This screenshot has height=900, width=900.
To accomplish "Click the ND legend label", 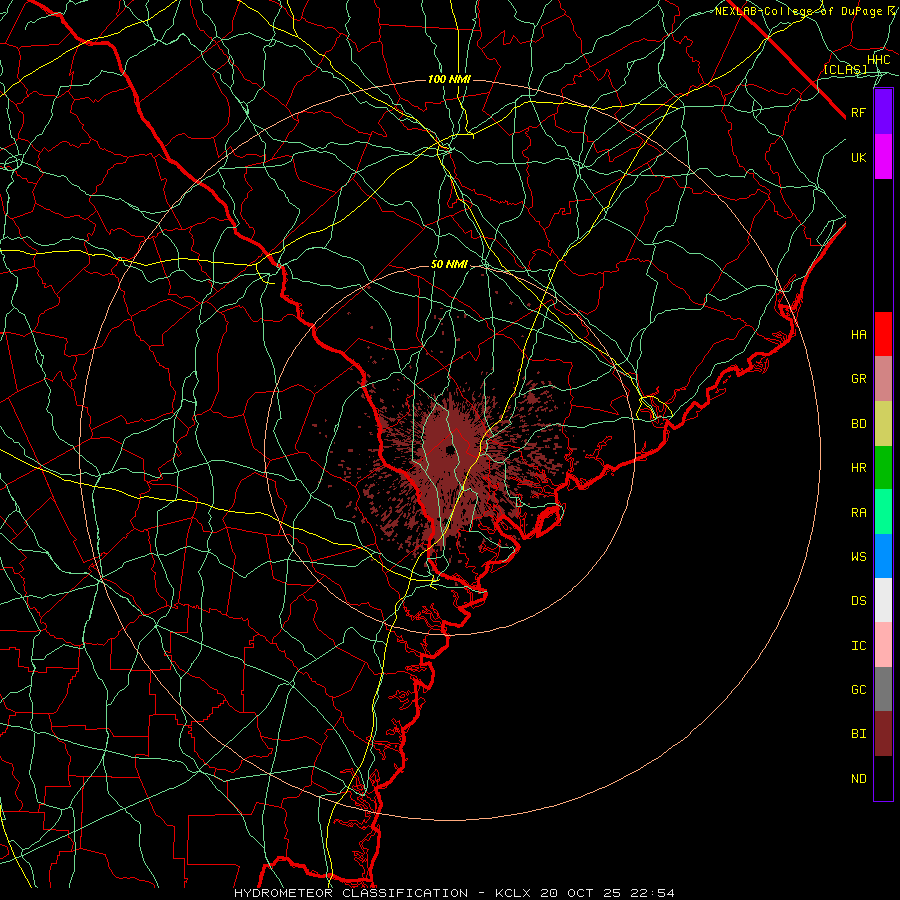I will (x=859, y=779).
